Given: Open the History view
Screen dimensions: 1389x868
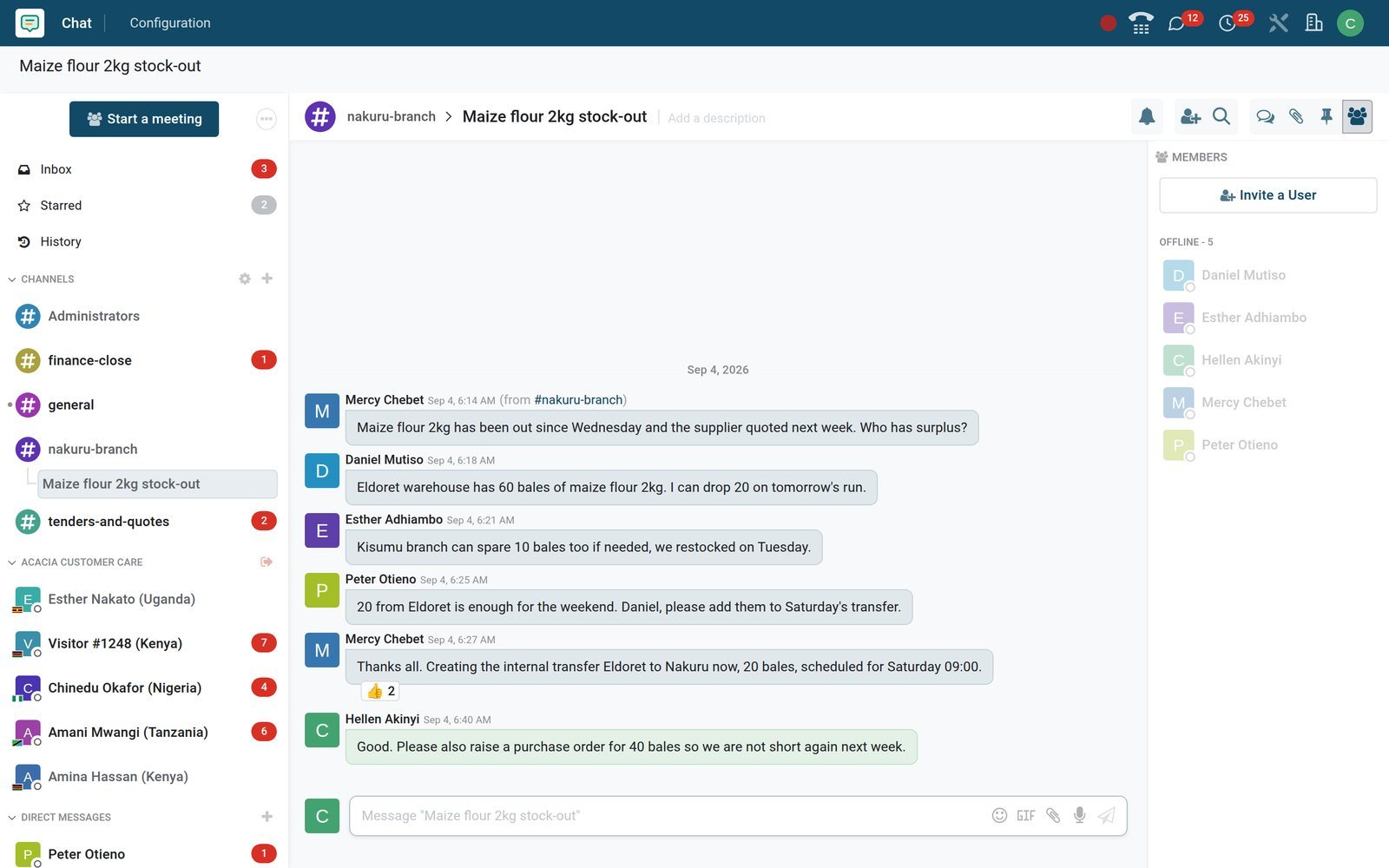Looking at the screenshot, I should (x=144, y=242).
